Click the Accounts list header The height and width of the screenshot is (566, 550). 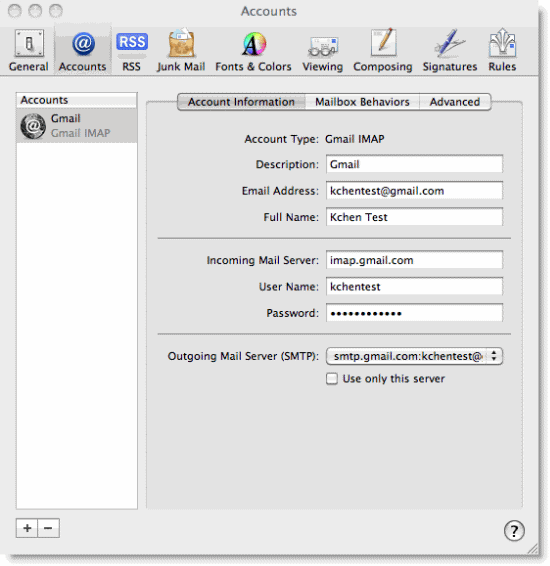(x=77, y=100)
